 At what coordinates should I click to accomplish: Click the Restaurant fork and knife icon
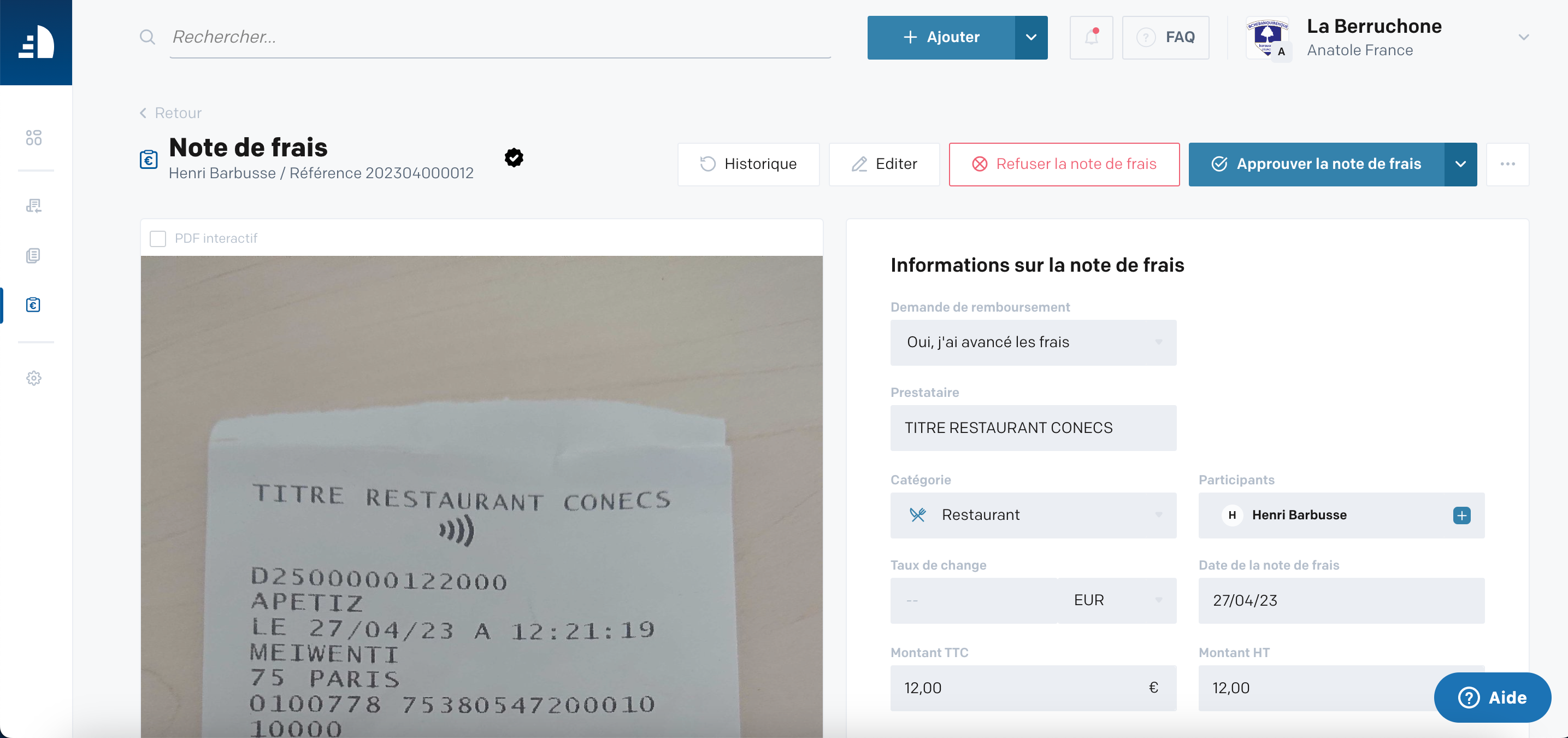coord(917,515)
